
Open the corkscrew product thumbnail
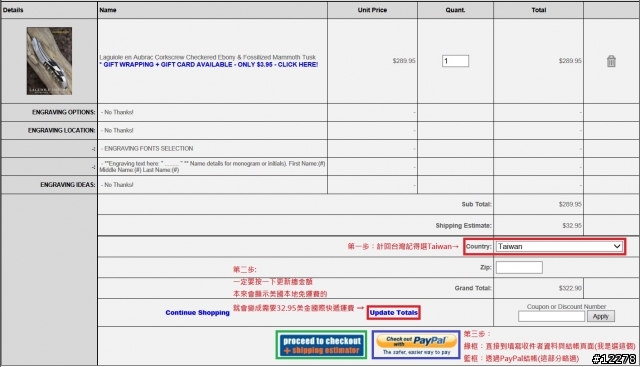pyautogui.click(x=49, y=61)
